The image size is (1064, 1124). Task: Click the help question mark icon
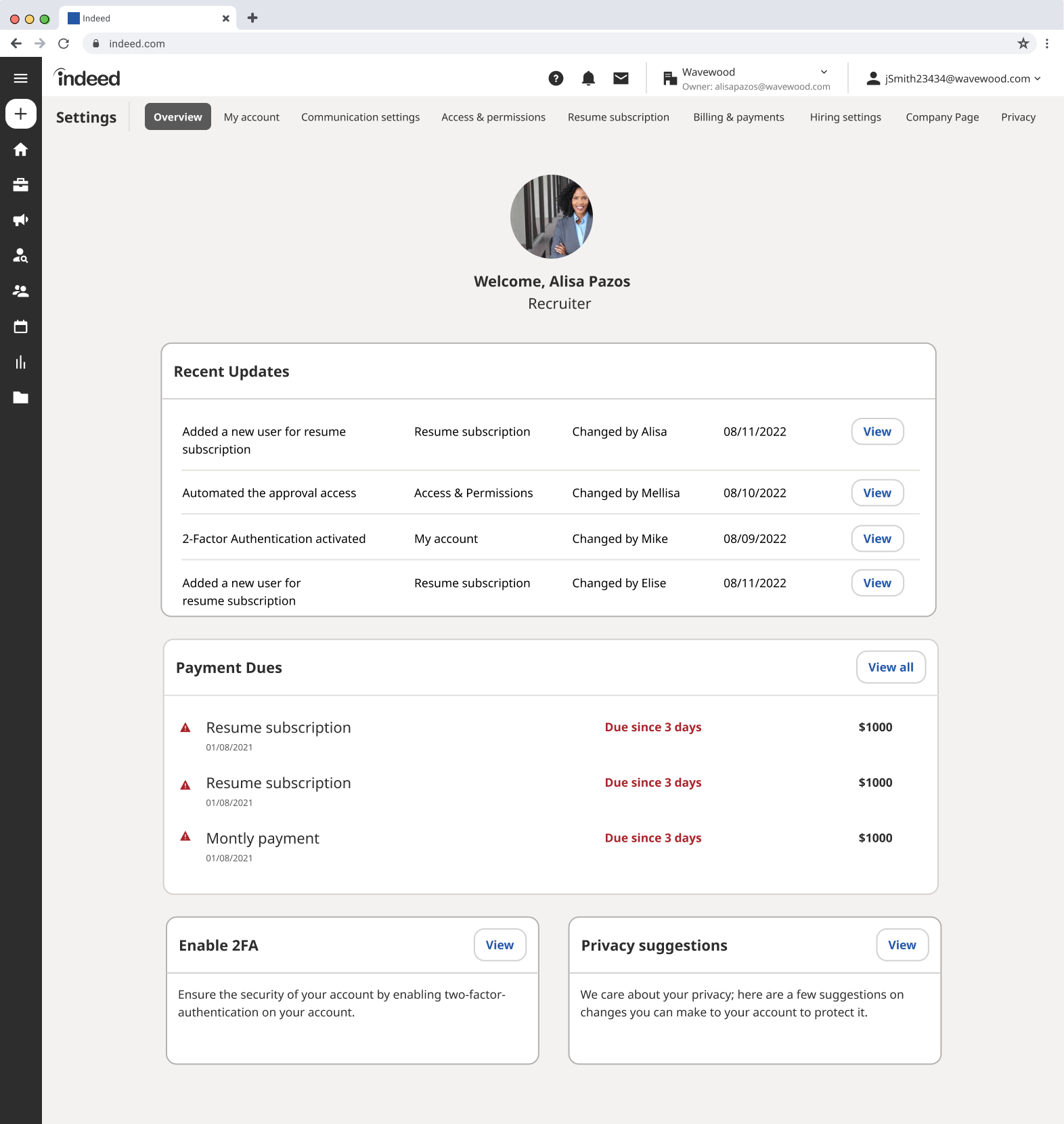(556, 79)
